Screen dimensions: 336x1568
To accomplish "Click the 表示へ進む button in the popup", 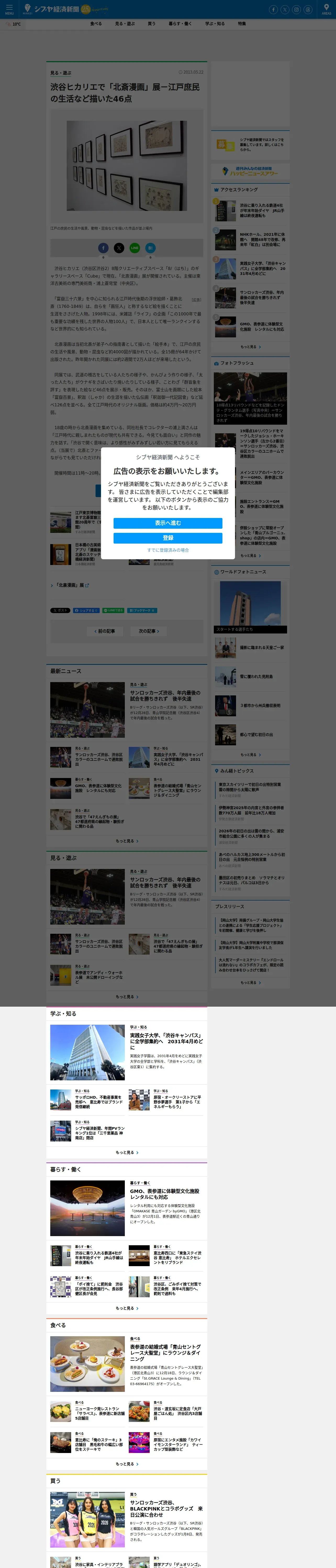I will [168, 523].
